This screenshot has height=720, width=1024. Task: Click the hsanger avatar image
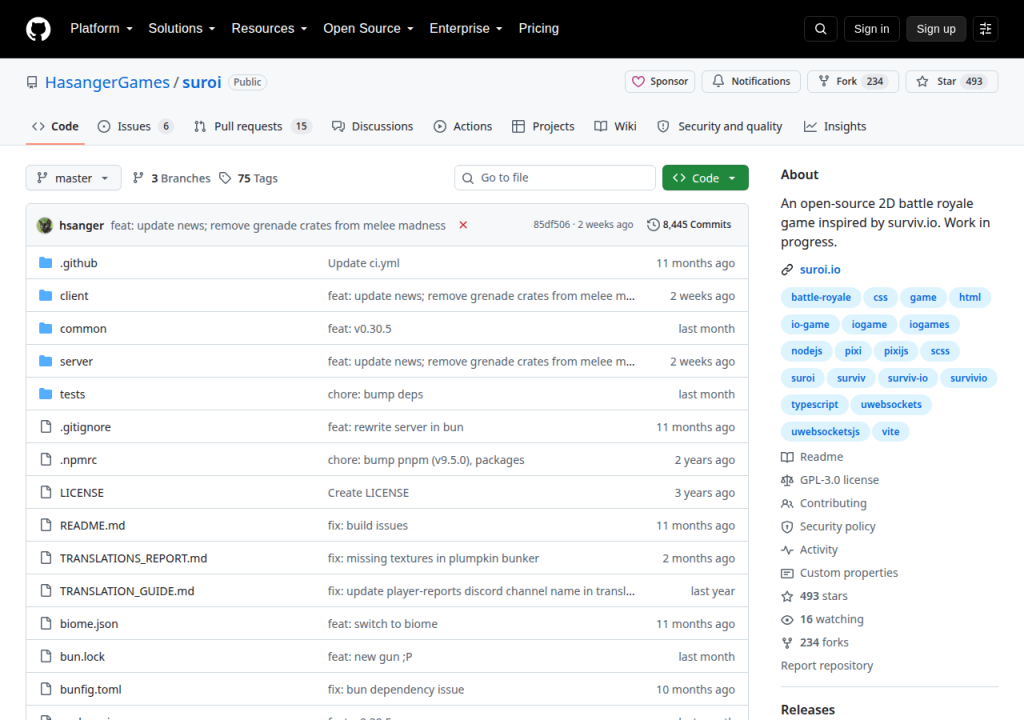pos(45,225)
